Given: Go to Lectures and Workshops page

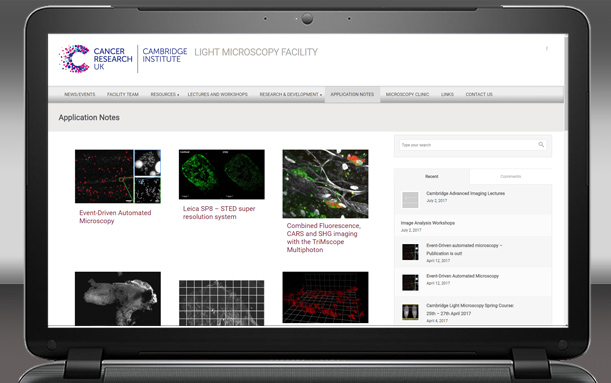Looking at the screenshot, I should click(x=217, y=94).
